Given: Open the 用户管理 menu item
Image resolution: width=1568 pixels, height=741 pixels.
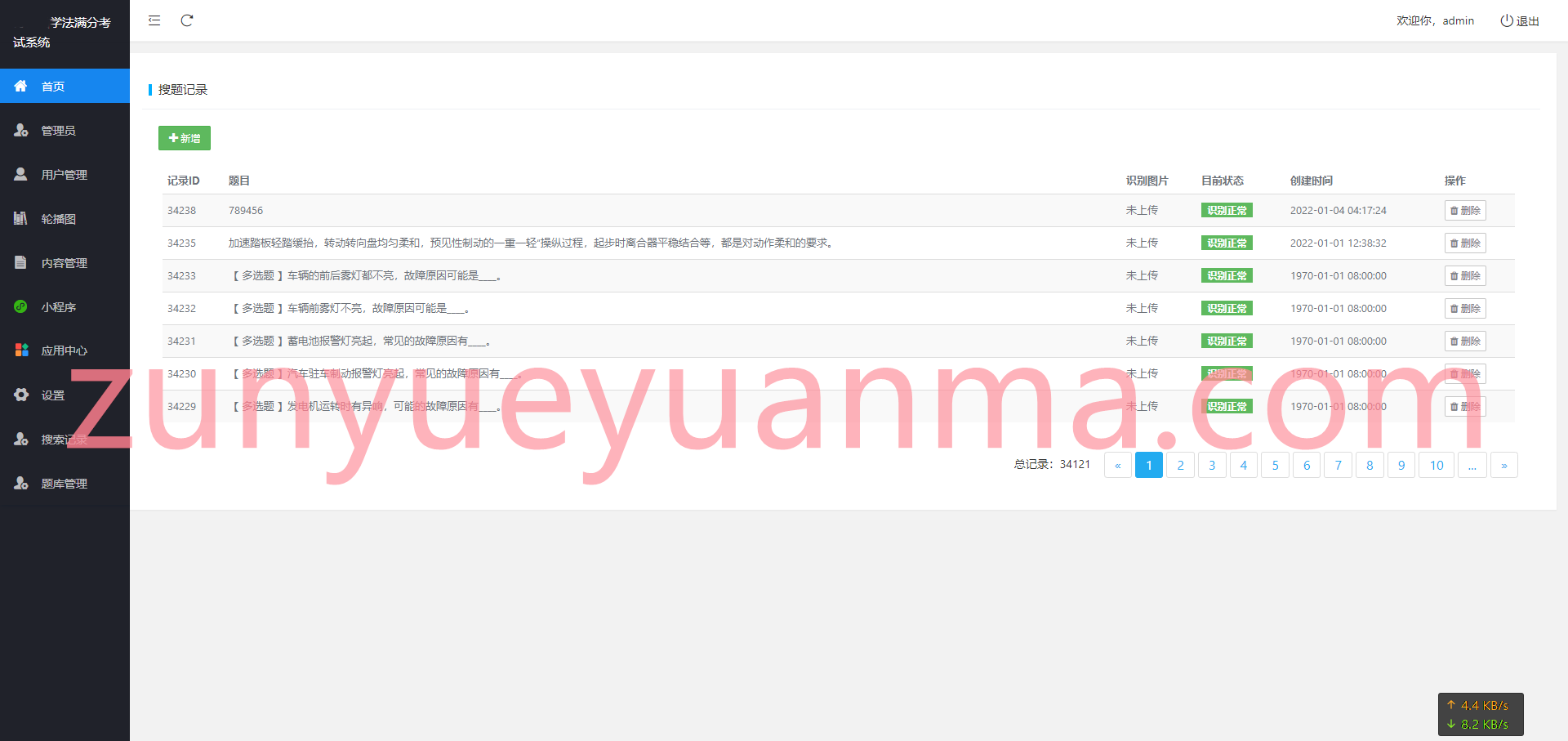Looking at the screenshot, I should (65, 174).
